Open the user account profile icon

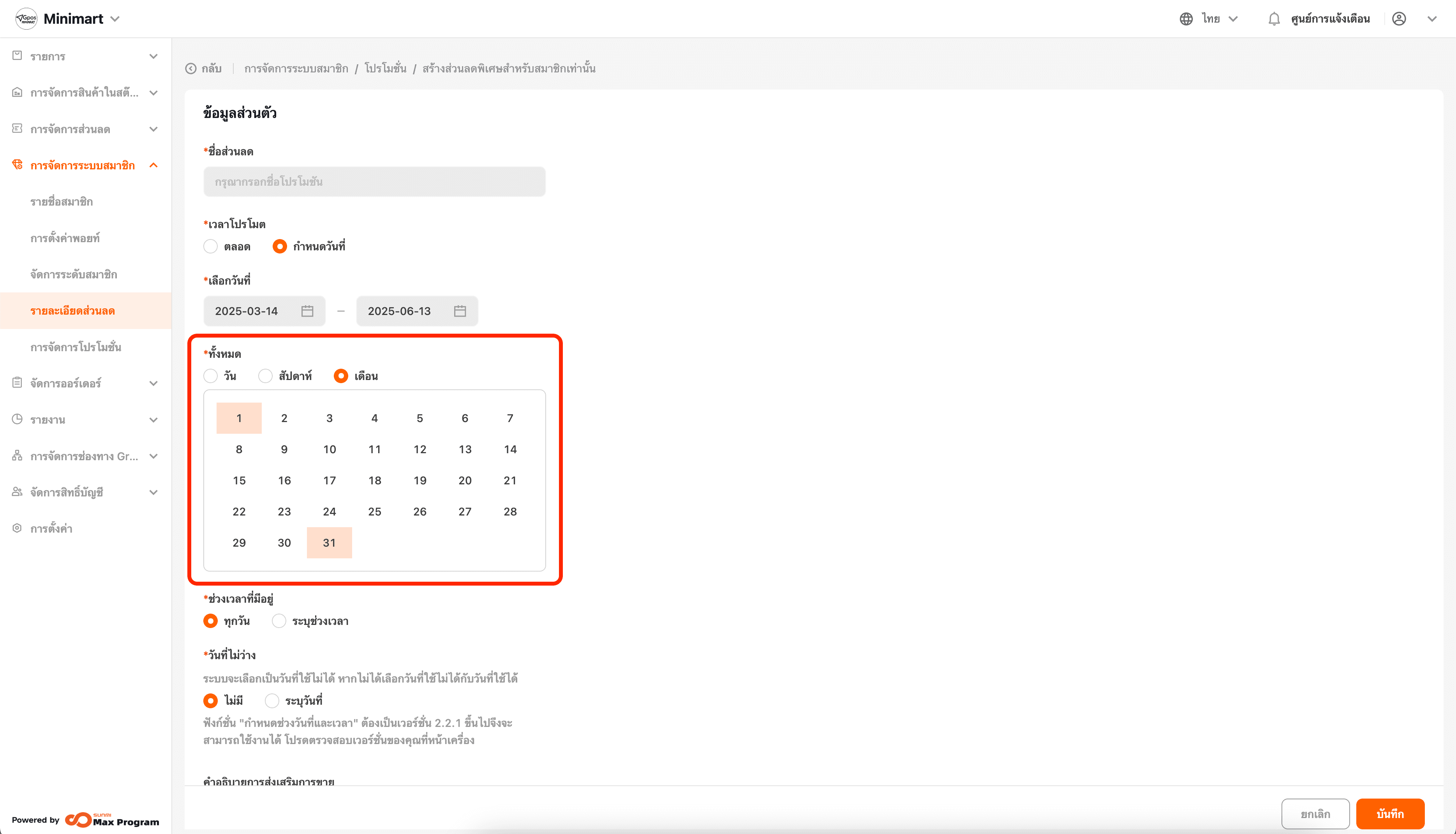tap(1399, 19)
